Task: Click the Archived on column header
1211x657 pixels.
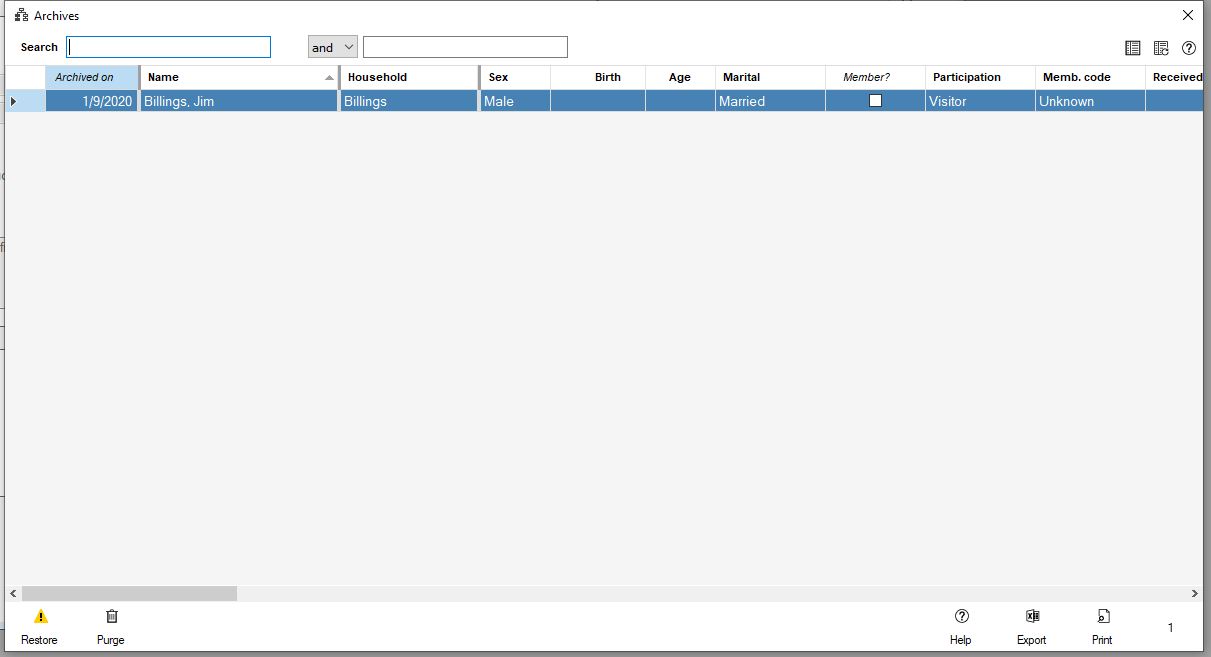Action: [x=91, y=77]
